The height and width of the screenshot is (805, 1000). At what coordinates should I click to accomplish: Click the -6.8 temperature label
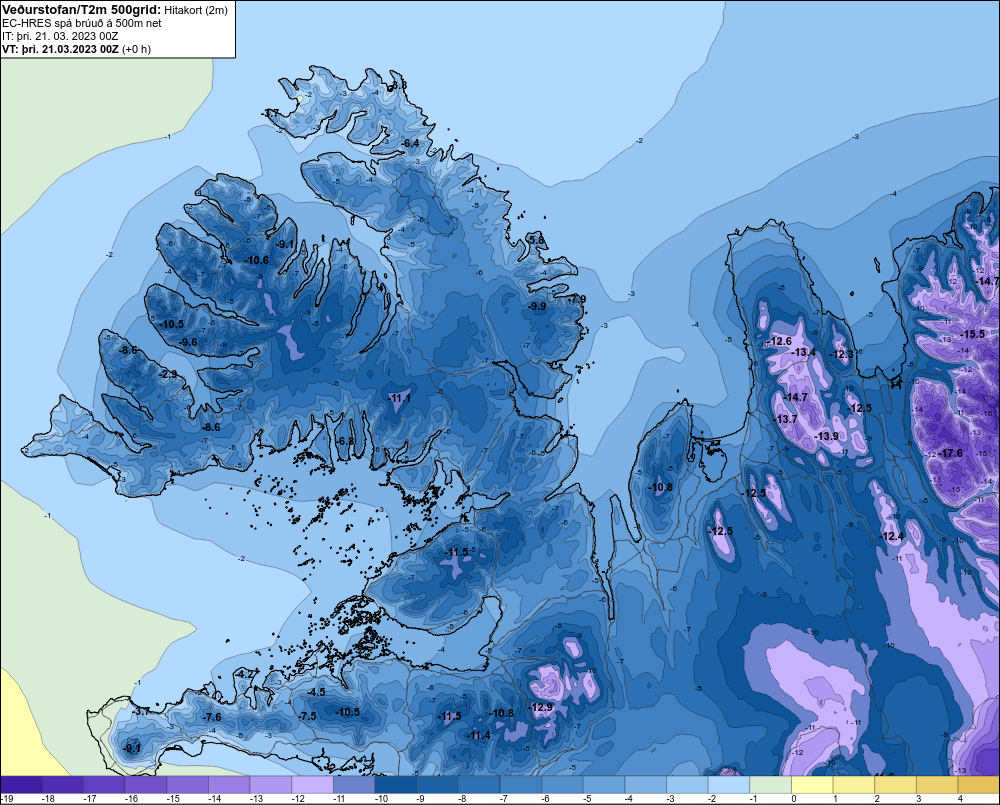(x=345, y=441)
